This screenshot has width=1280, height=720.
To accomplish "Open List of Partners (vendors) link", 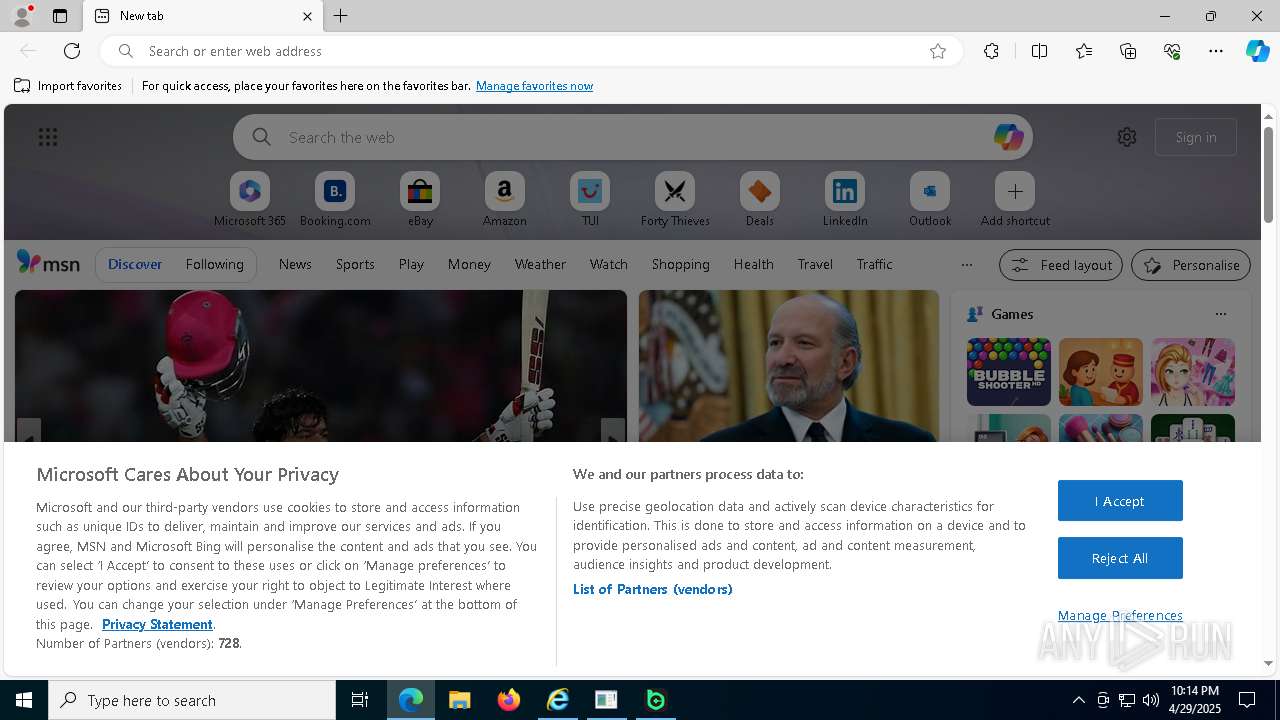I will click(x=653, y=589).
